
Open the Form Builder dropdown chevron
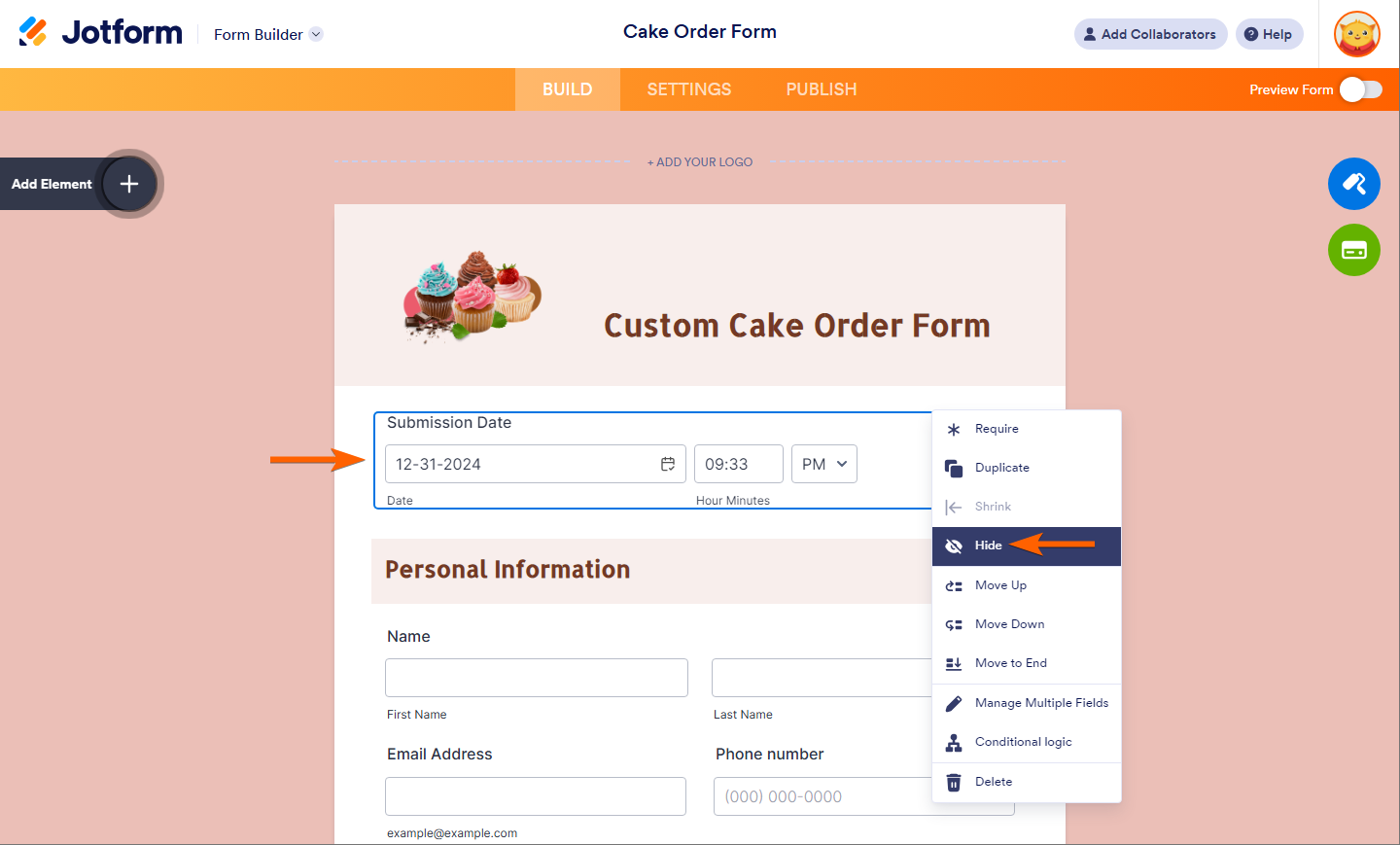click(x=316, y=34)
